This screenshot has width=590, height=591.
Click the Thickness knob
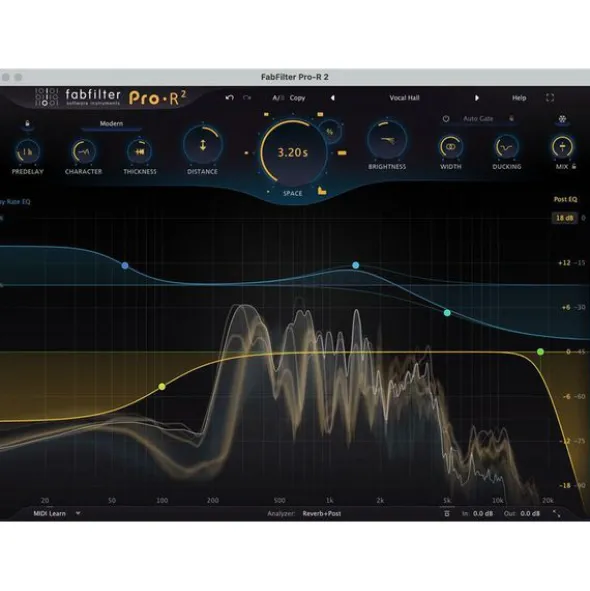(x=139, y=152)
